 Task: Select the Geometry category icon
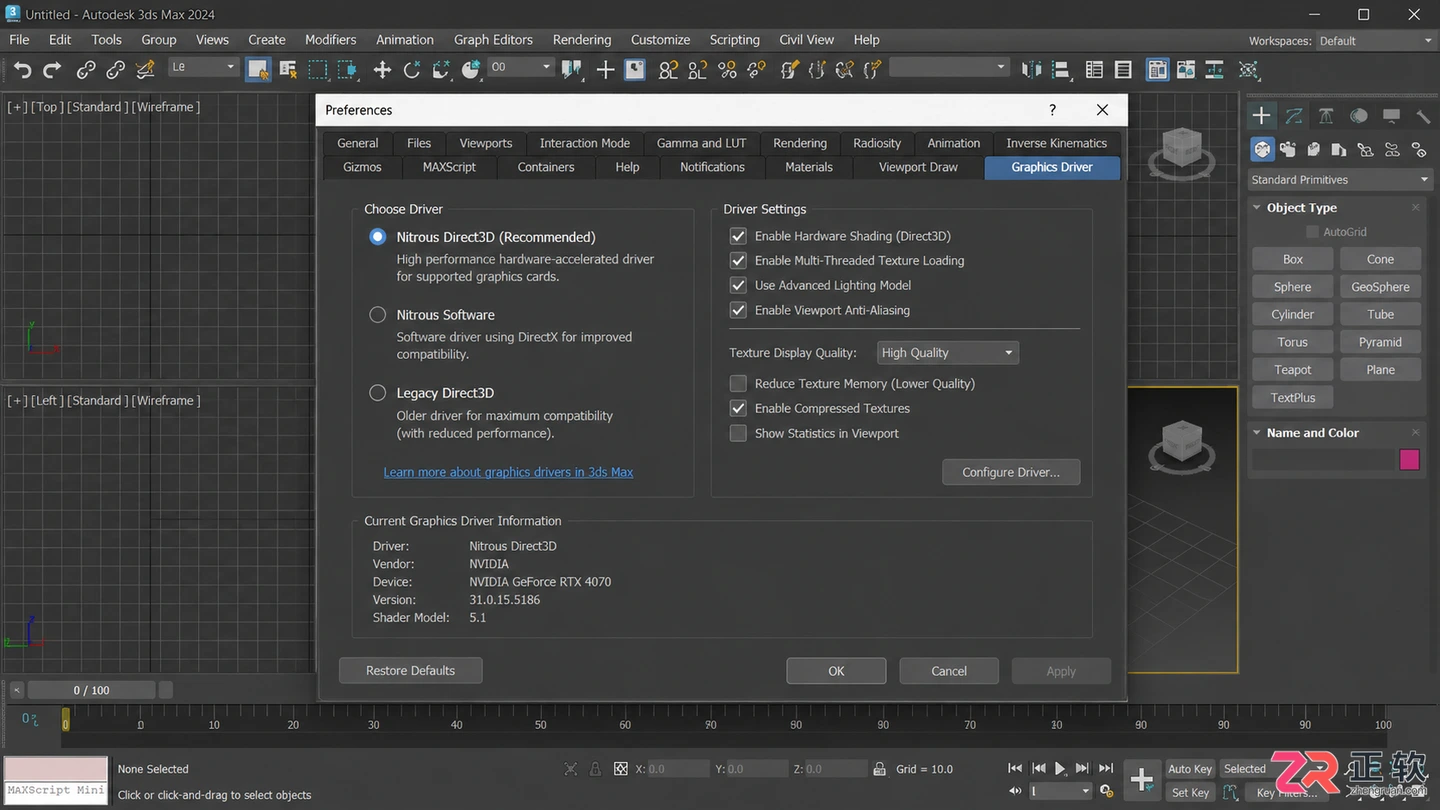click(x=1263, y=149)
